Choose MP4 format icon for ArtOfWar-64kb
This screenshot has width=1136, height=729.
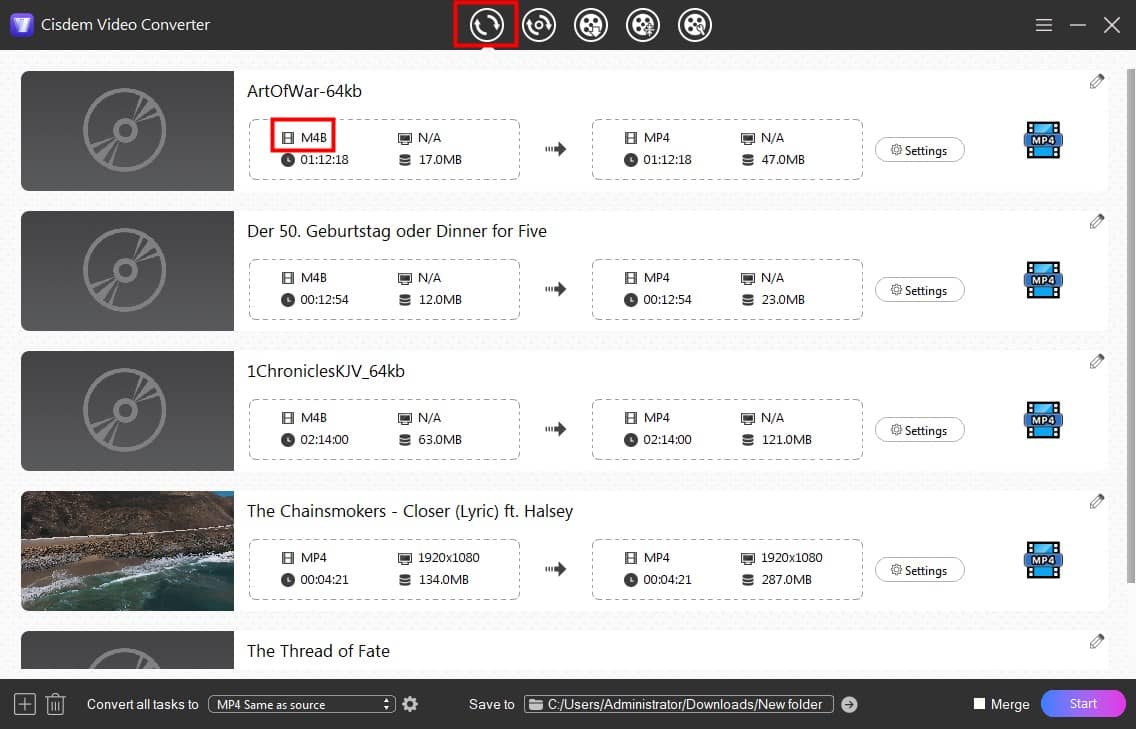(x=1043, y=140)
